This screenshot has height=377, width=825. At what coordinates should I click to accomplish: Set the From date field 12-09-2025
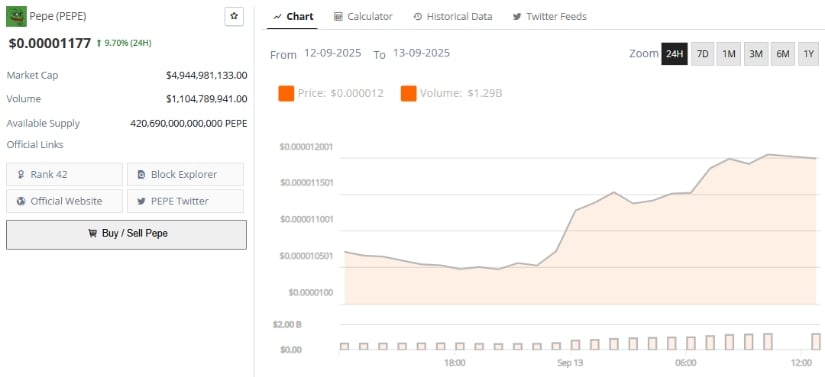coord(333,53)
